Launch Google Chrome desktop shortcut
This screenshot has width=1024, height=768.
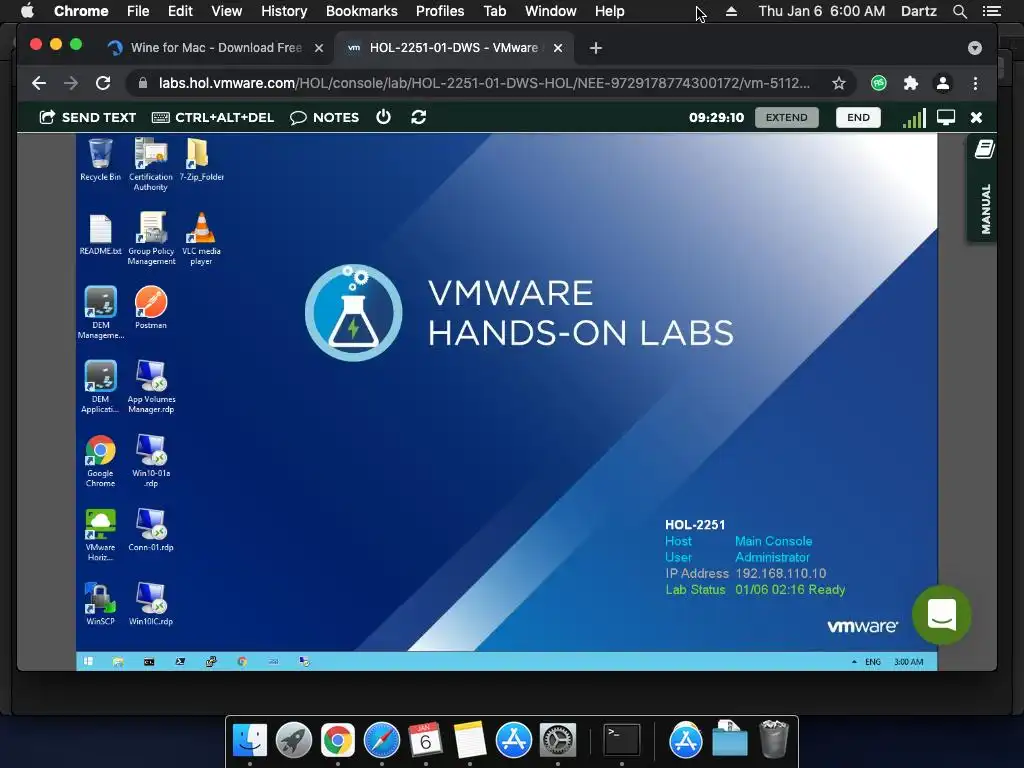click(x=101, y=460)
